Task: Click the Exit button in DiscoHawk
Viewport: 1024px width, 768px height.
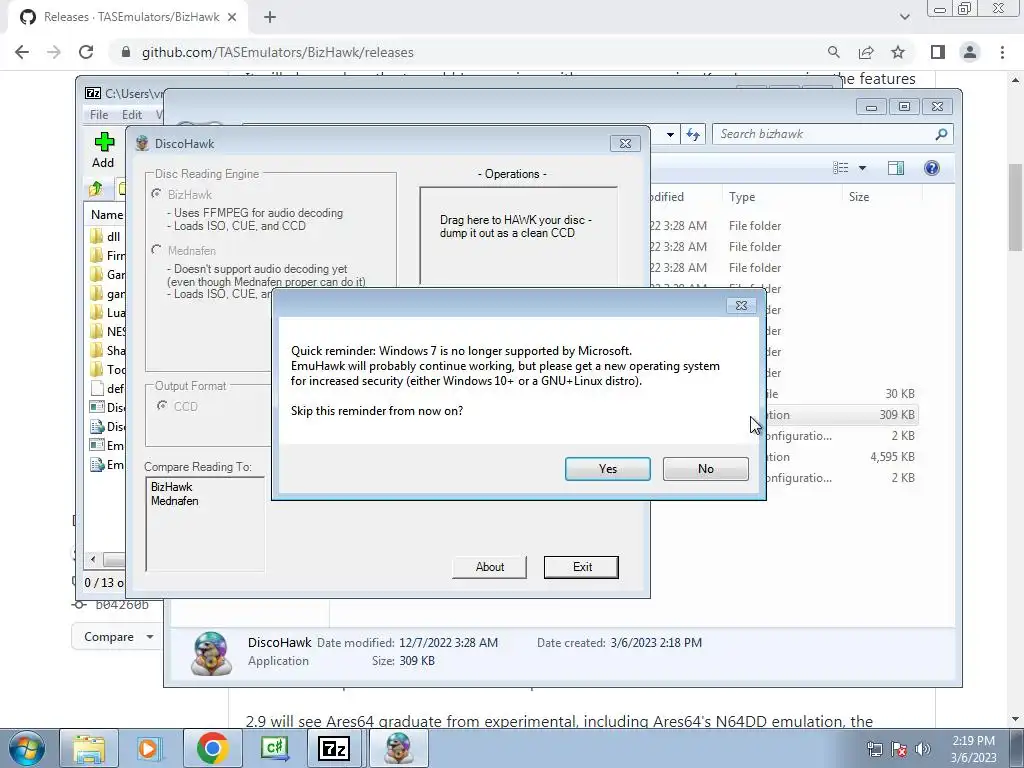Action: click(x=582, y=567)
